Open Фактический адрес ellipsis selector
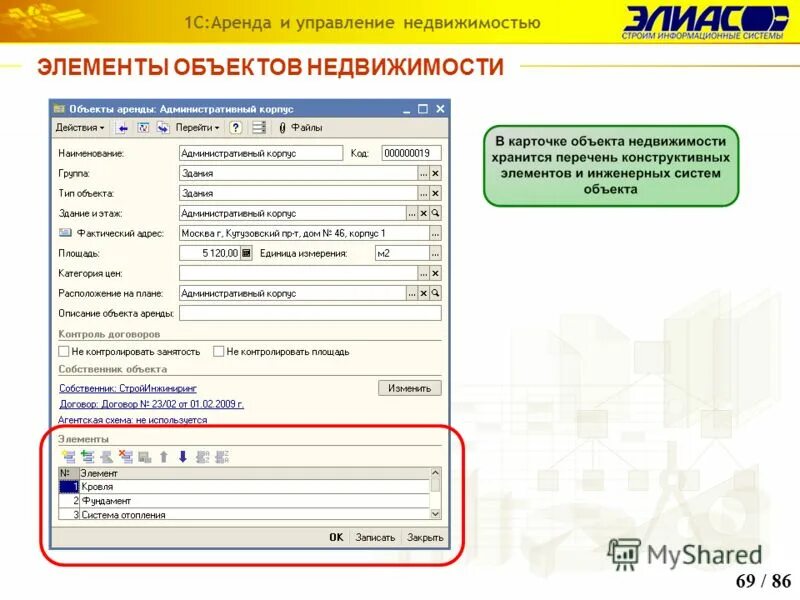Screen dimensions: 800x600 (435, 233)
